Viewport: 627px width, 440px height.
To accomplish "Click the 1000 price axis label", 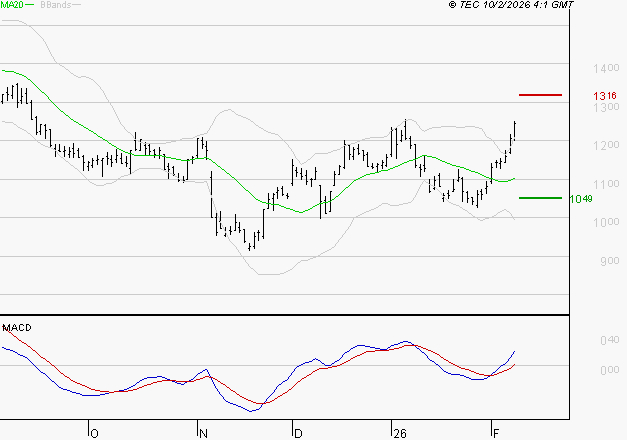I will (x=606, y=222).
